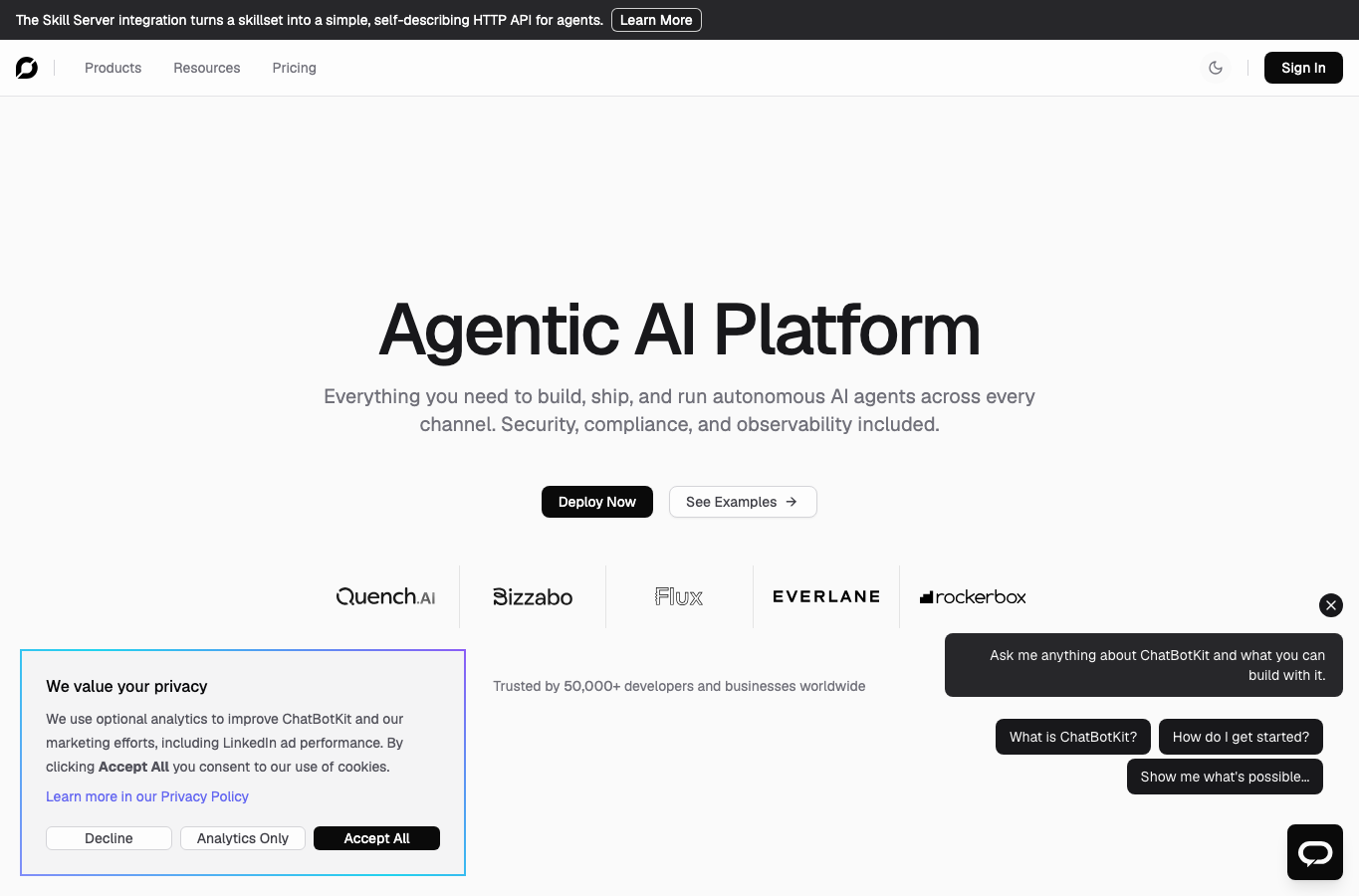1359x896 pixels.
Task: Click the Deploy Now button
Action: click(x=597, y=502)
